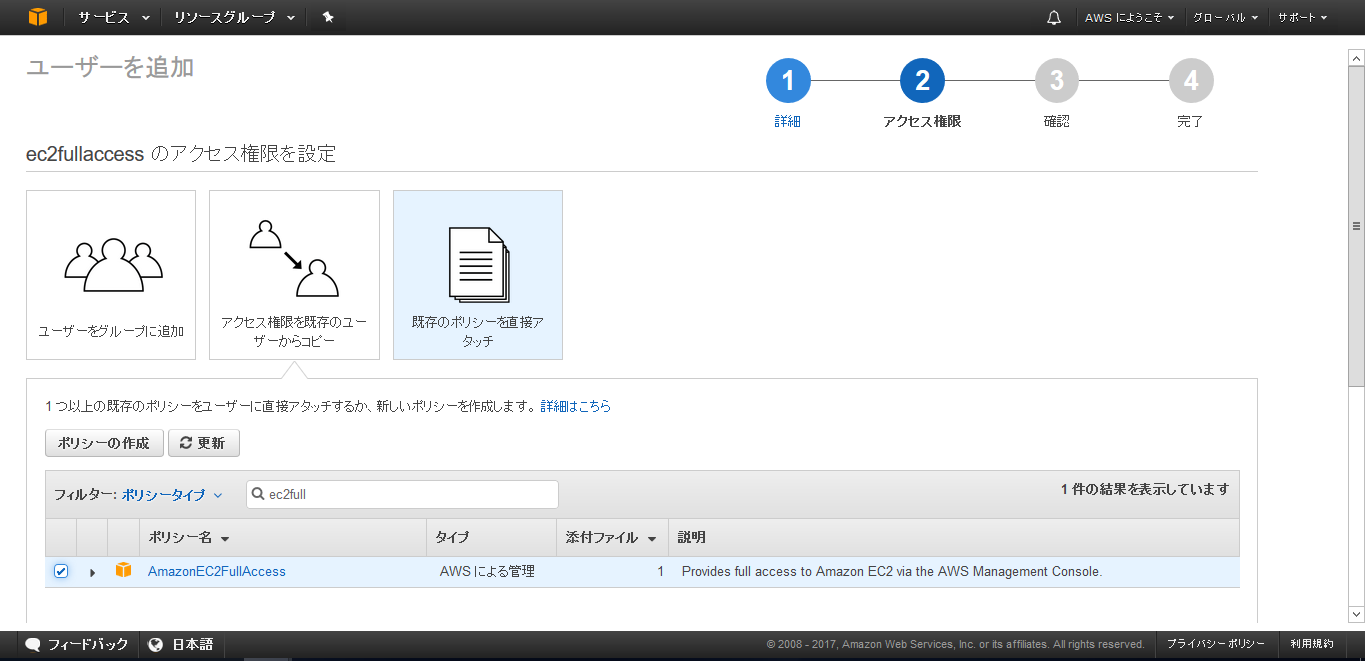Choose the copy permissions from existing user card
The width and height of the screenshot is (1365, 661).
coord(294,275)
